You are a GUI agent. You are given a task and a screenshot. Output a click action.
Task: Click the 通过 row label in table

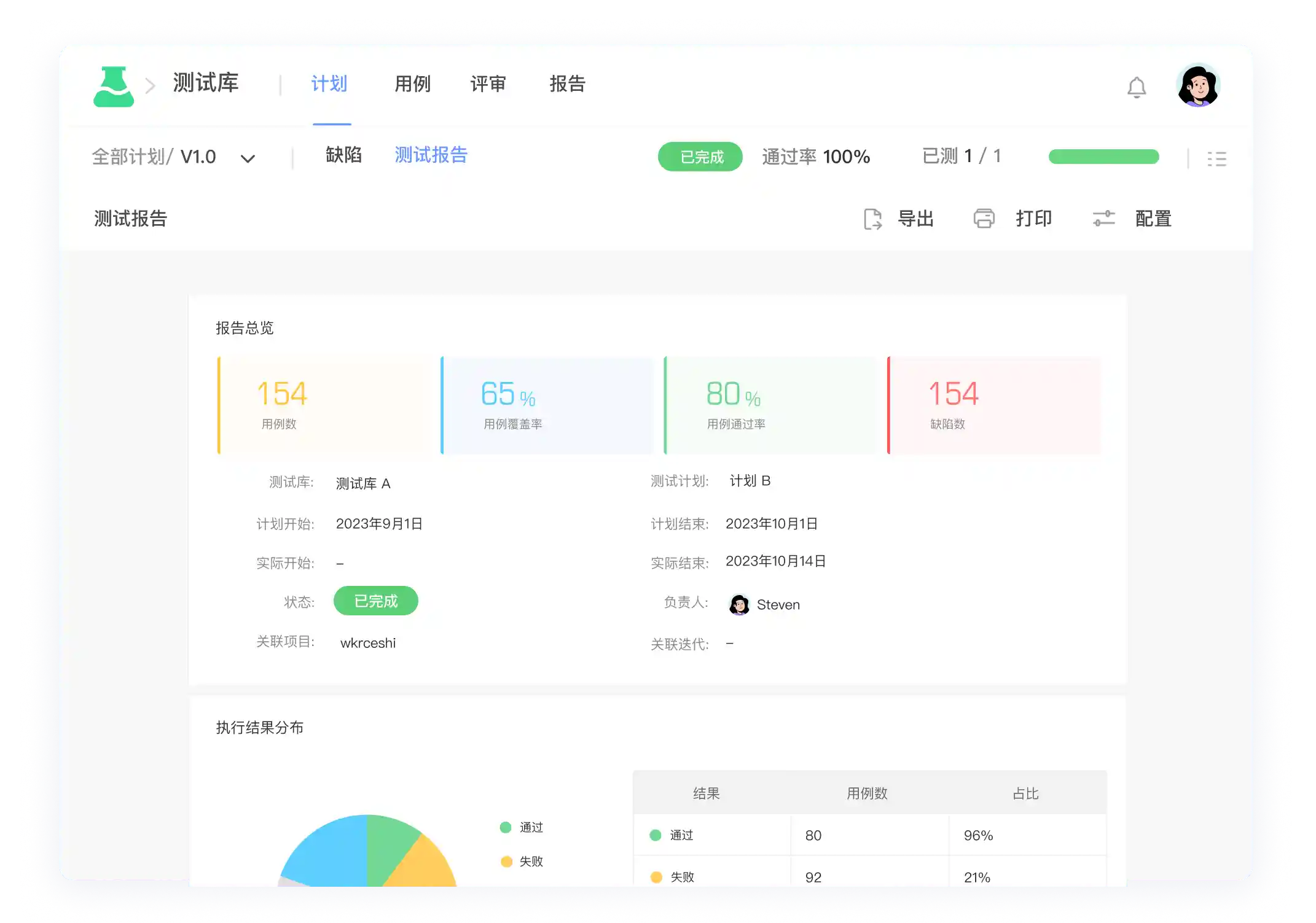pos(681,835)
